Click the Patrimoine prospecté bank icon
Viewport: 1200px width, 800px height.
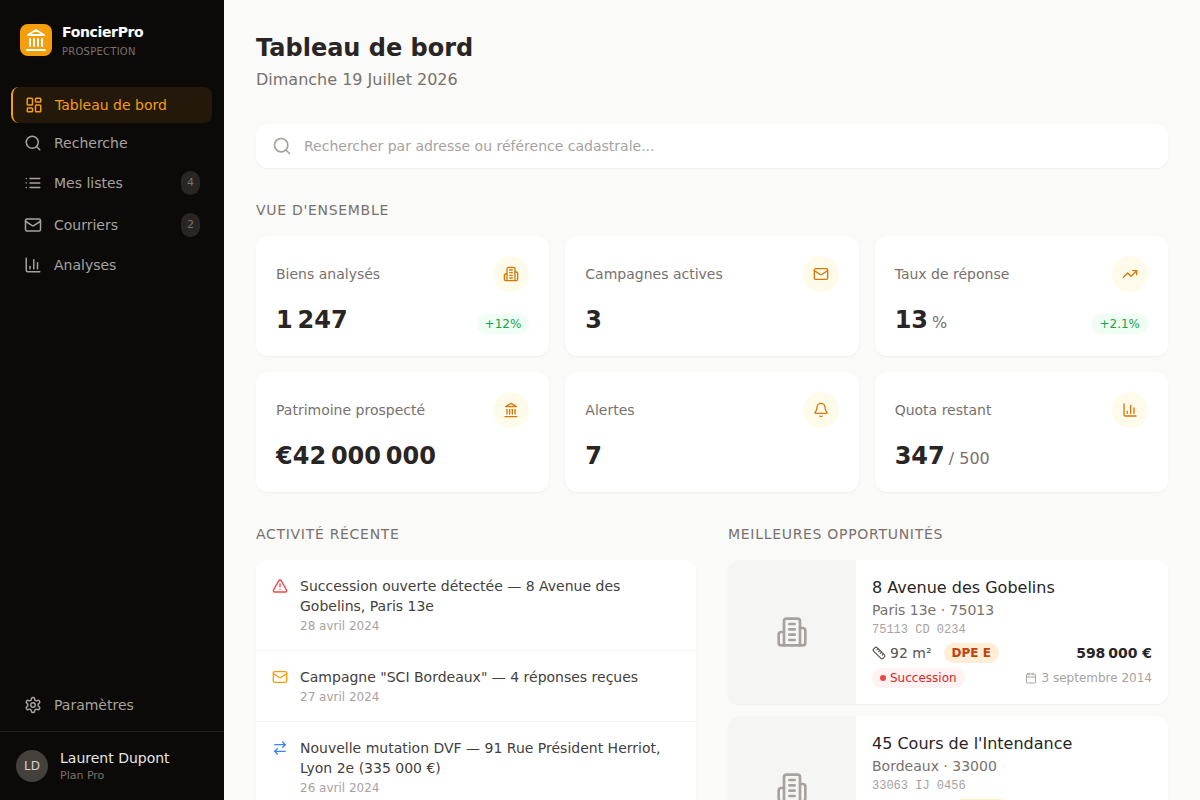[x=511, y=410]
